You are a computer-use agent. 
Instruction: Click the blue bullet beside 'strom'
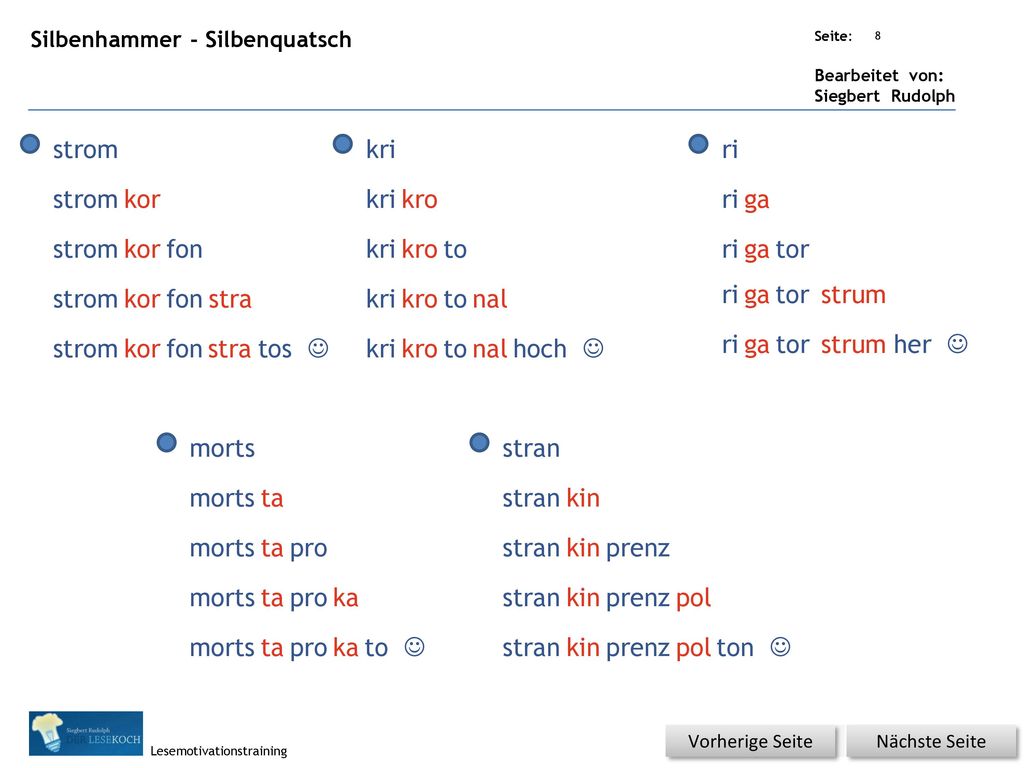(30, 144)
